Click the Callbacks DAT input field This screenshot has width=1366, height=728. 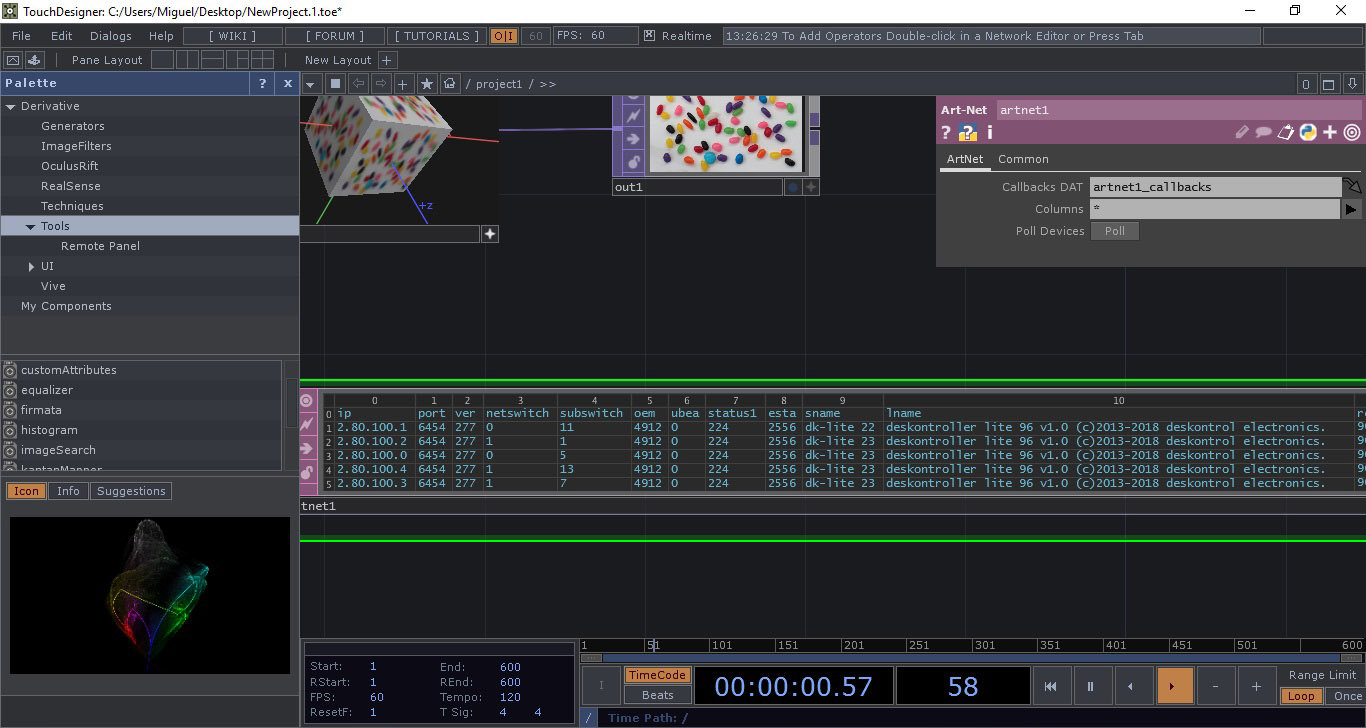click(1216, 187)
